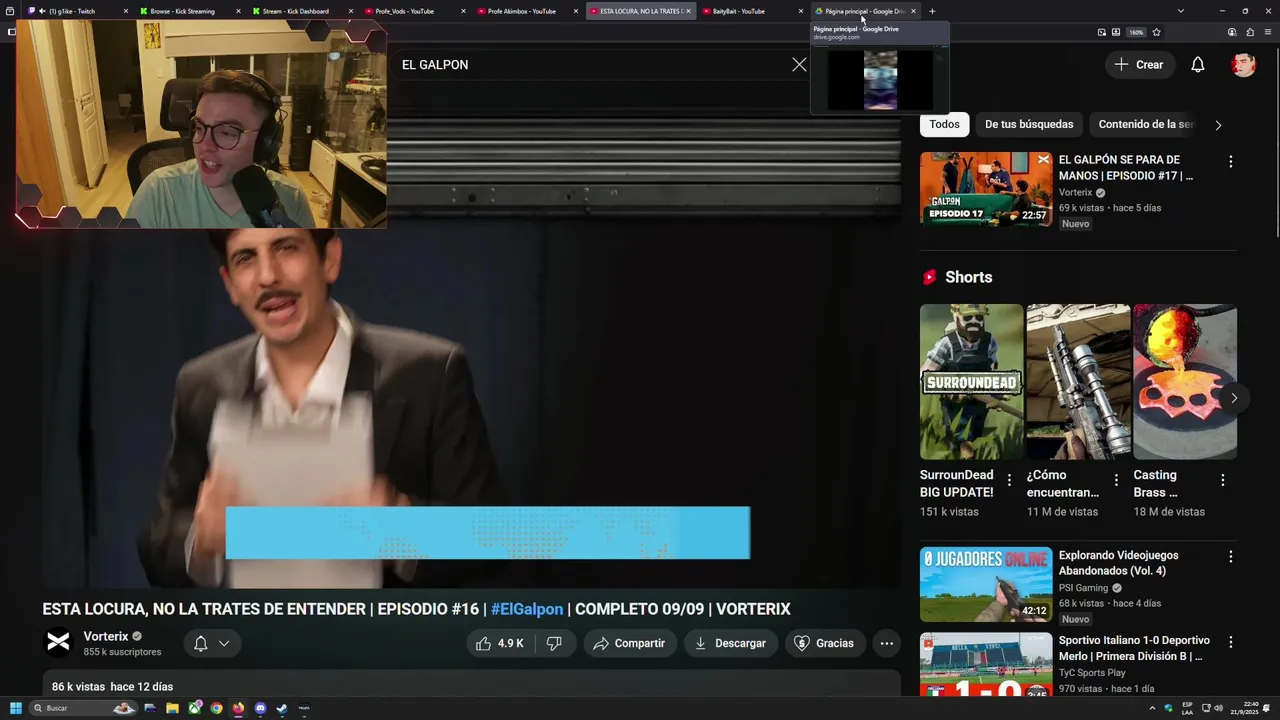
Task: Show next Shorts with arrow
Action: [x=1234, y=398]
